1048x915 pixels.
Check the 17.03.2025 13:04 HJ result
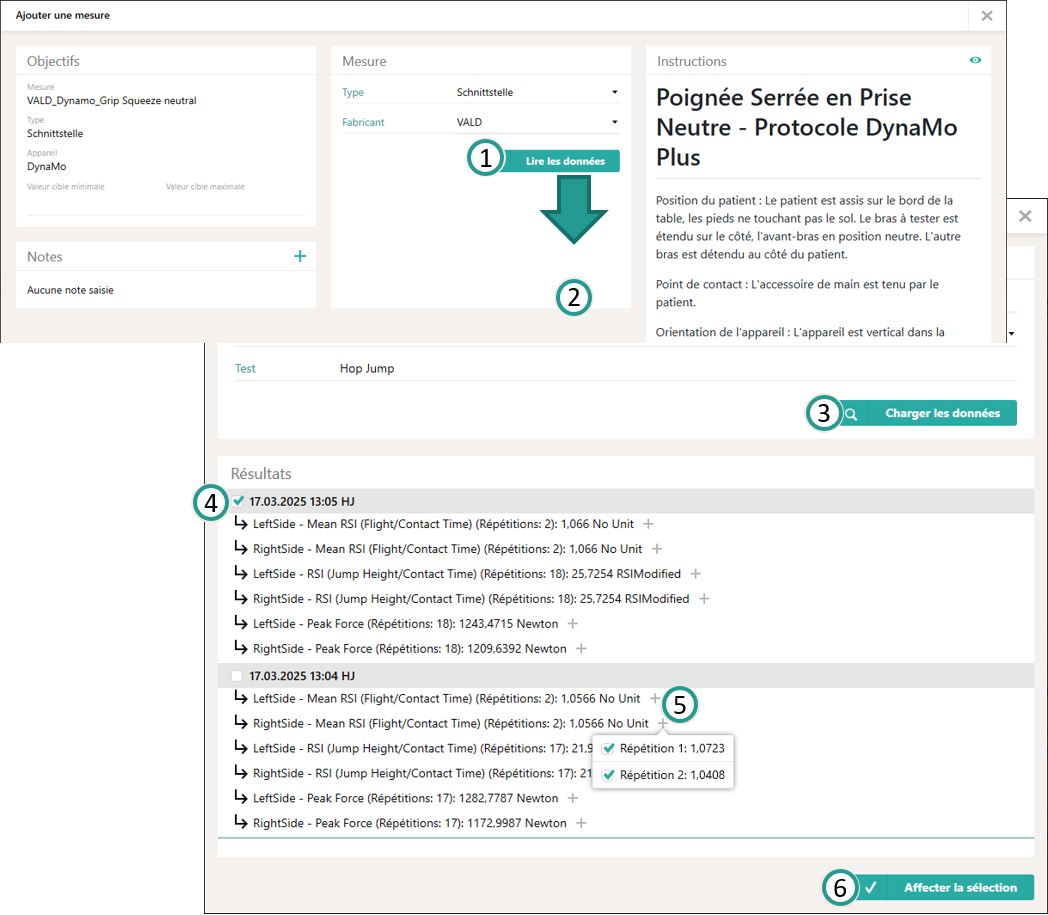[x=237, y=676]
